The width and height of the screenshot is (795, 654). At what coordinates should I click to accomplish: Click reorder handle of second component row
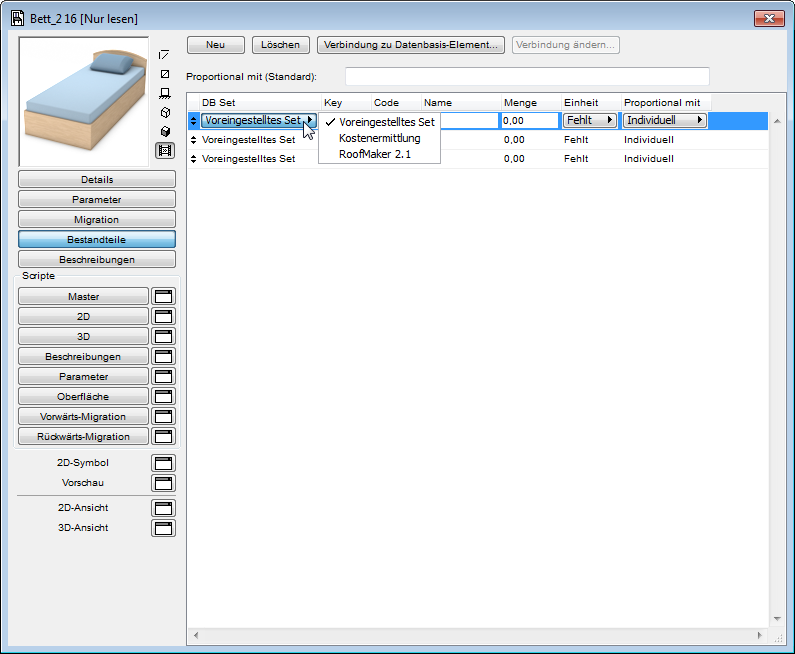(x=193, y=140)
